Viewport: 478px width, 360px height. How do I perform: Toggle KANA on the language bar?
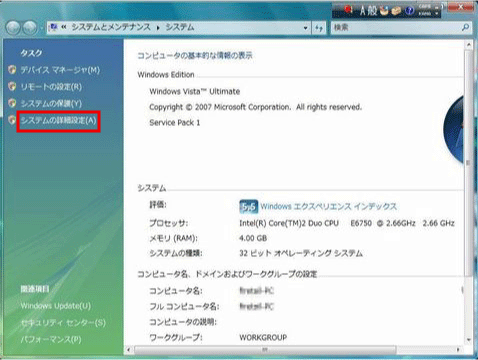click(425, 14)
